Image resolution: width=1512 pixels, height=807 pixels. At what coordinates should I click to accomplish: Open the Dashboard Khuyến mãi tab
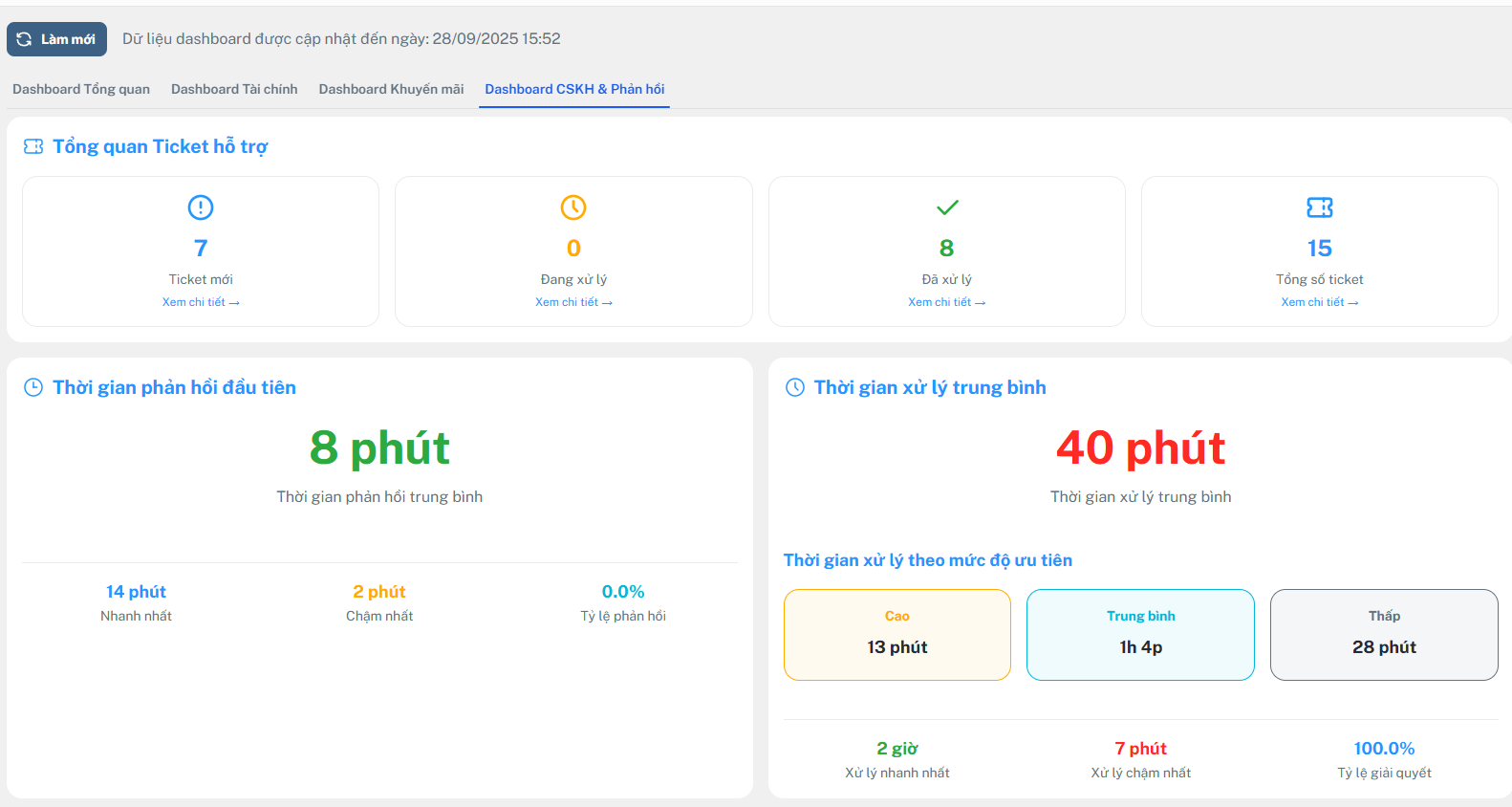pyautogui.click(x=391, y=89)
